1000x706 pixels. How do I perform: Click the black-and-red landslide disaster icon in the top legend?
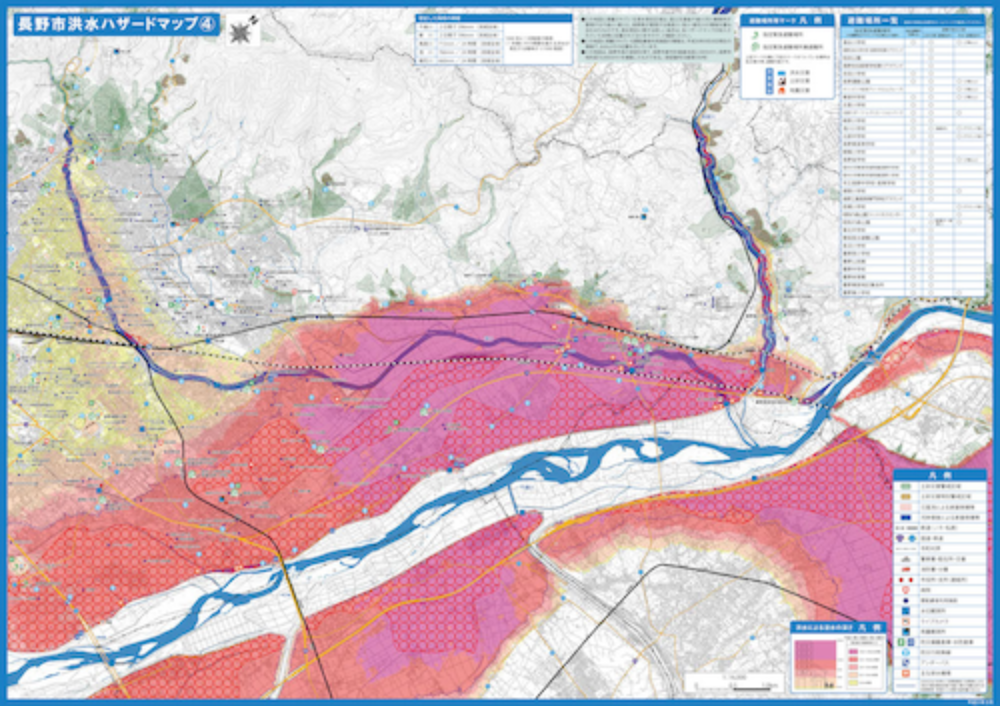pos(782,82)
